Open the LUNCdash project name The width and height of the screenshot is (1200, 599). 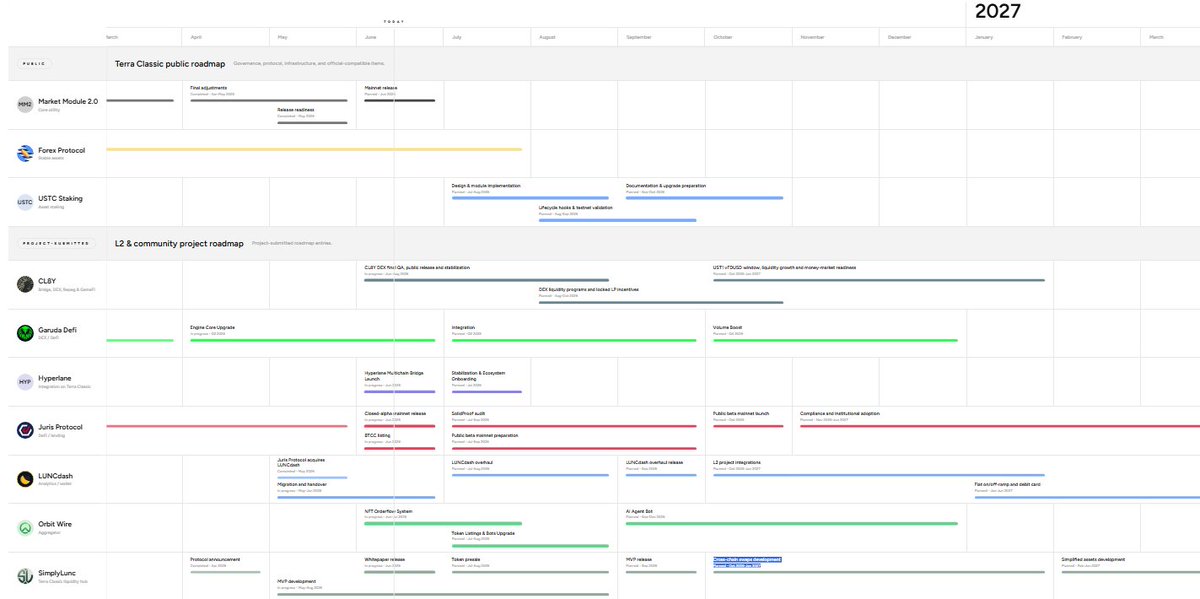click(x=56, y=476)
